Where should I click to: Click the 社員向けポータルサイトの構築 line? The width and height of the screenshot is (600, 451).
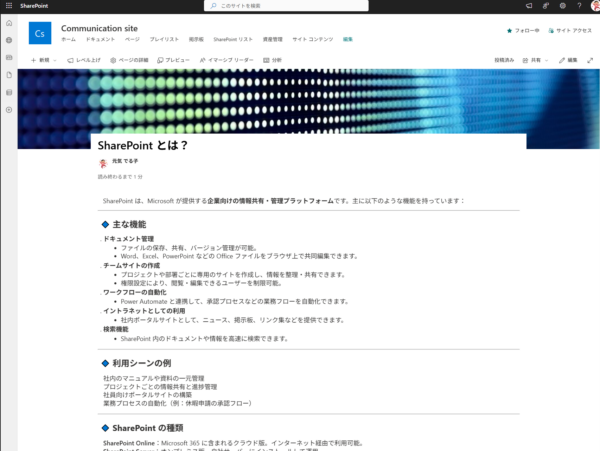(x=147, y=395)
